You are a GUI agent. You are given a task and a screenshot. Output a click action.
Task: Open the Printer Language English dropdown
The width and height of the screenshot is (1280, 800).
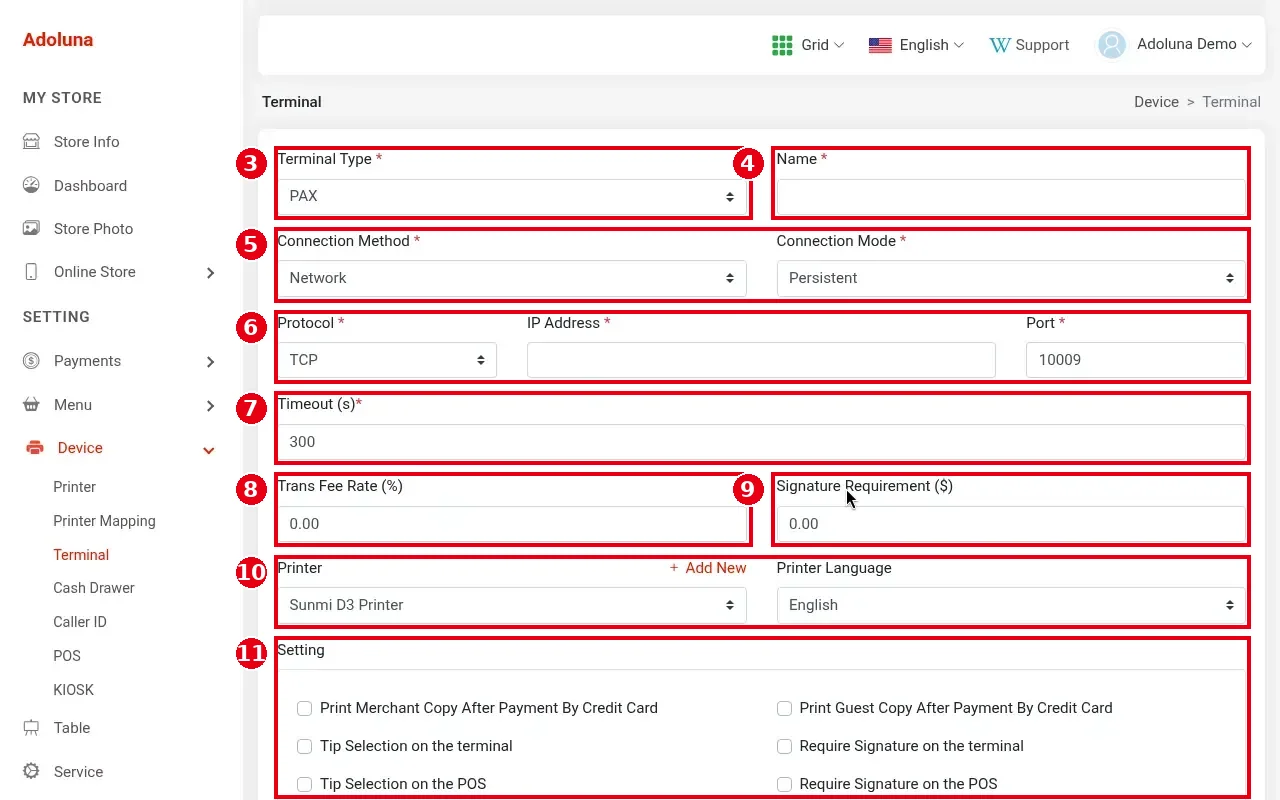pyautogui.click(x=1011, y=605)
